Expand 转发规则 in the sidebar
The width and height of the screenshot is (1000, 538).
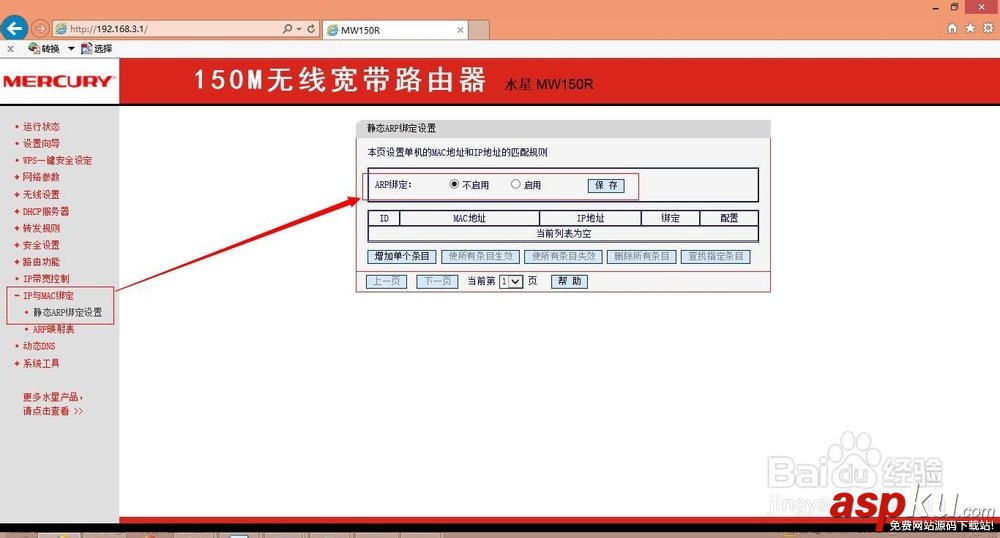[x=41, y=228]
